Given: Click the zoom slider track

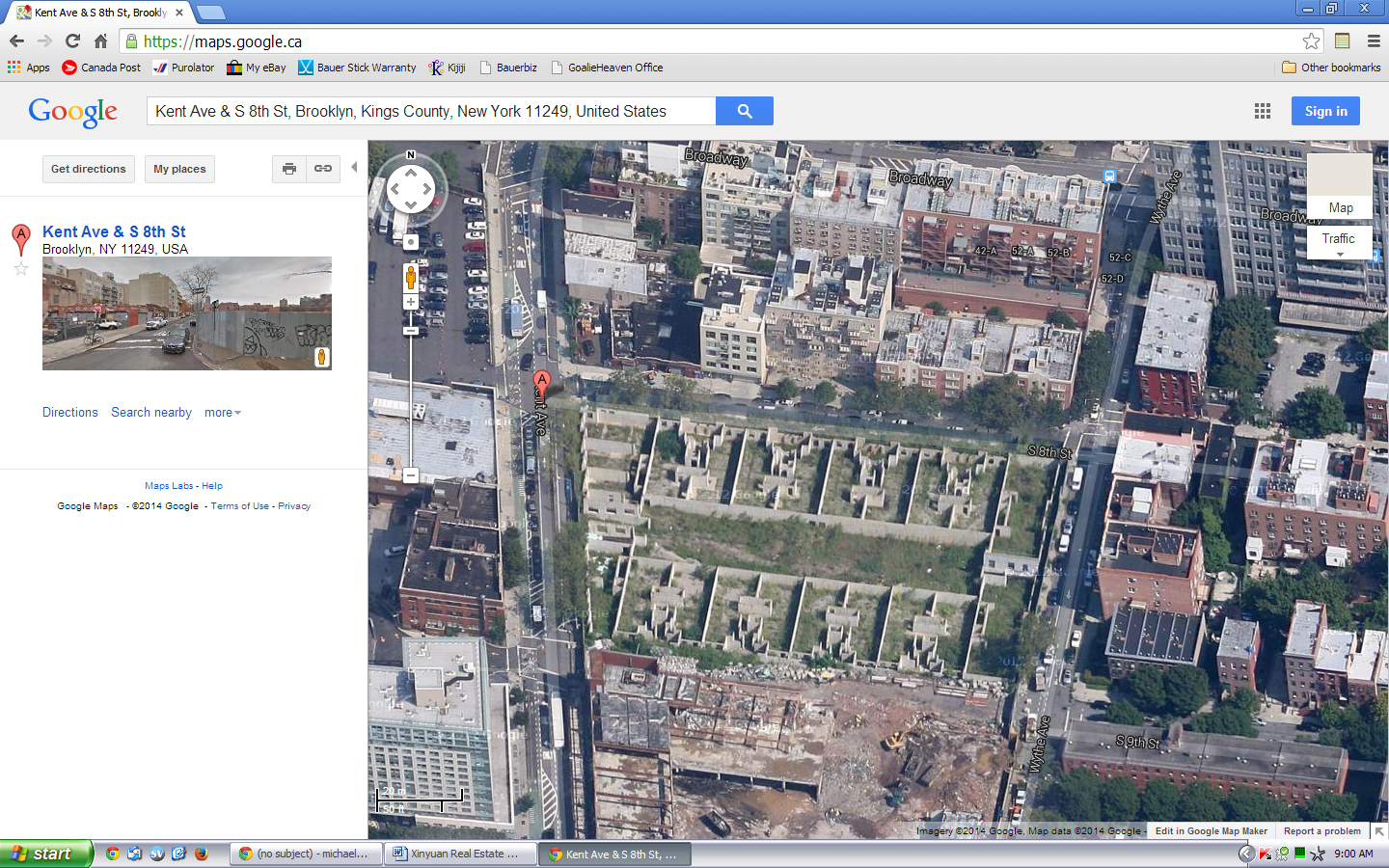Looking at the screenshot, I should click(411, 405).
